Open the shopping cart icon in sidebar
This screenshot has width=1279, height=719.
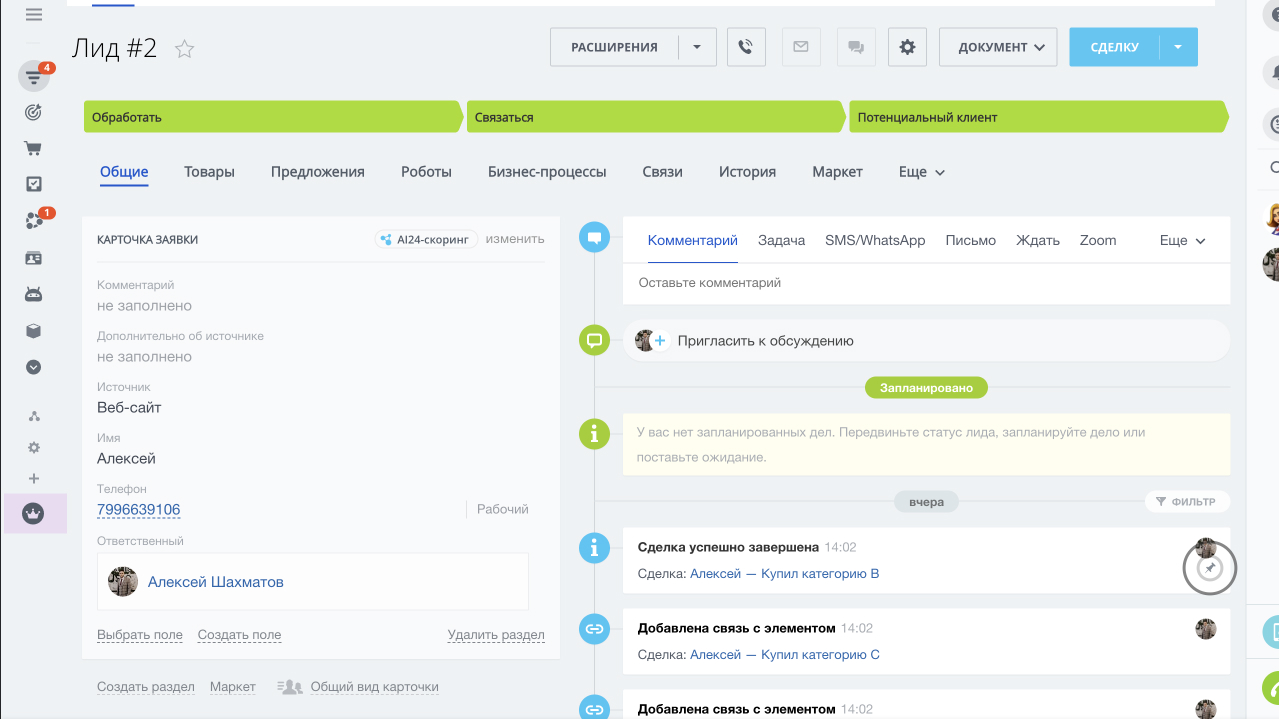[x=33, y=148]
